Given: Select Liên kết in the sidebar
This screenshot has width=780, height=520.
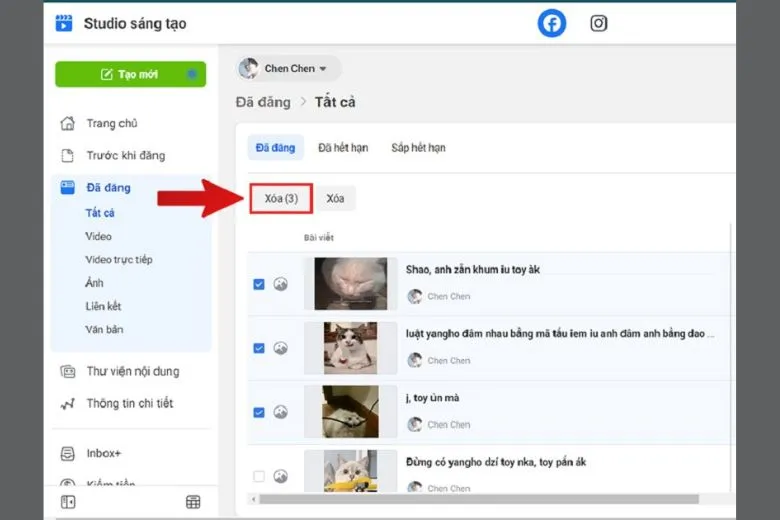Looking at the screenshot, I should point(103,306).
